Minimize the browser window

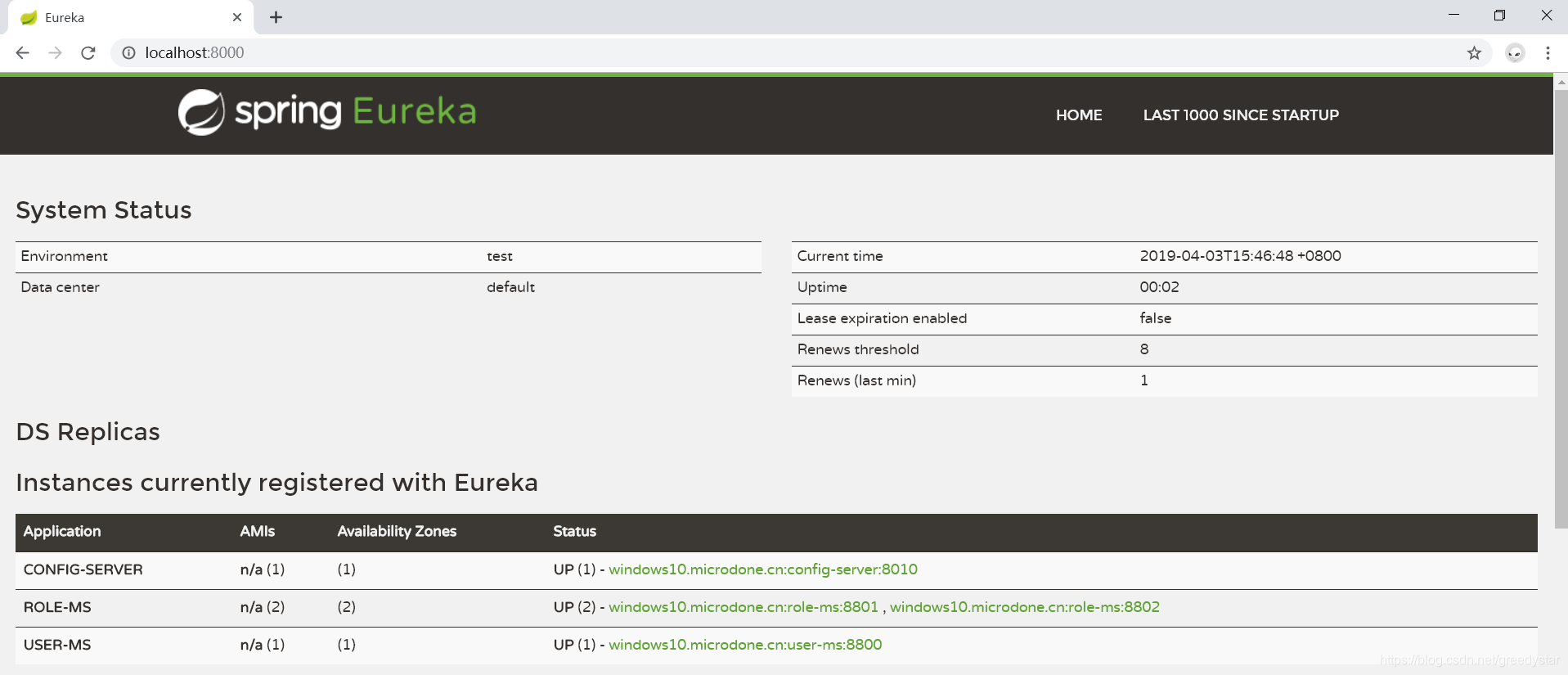pos(1453,16)
